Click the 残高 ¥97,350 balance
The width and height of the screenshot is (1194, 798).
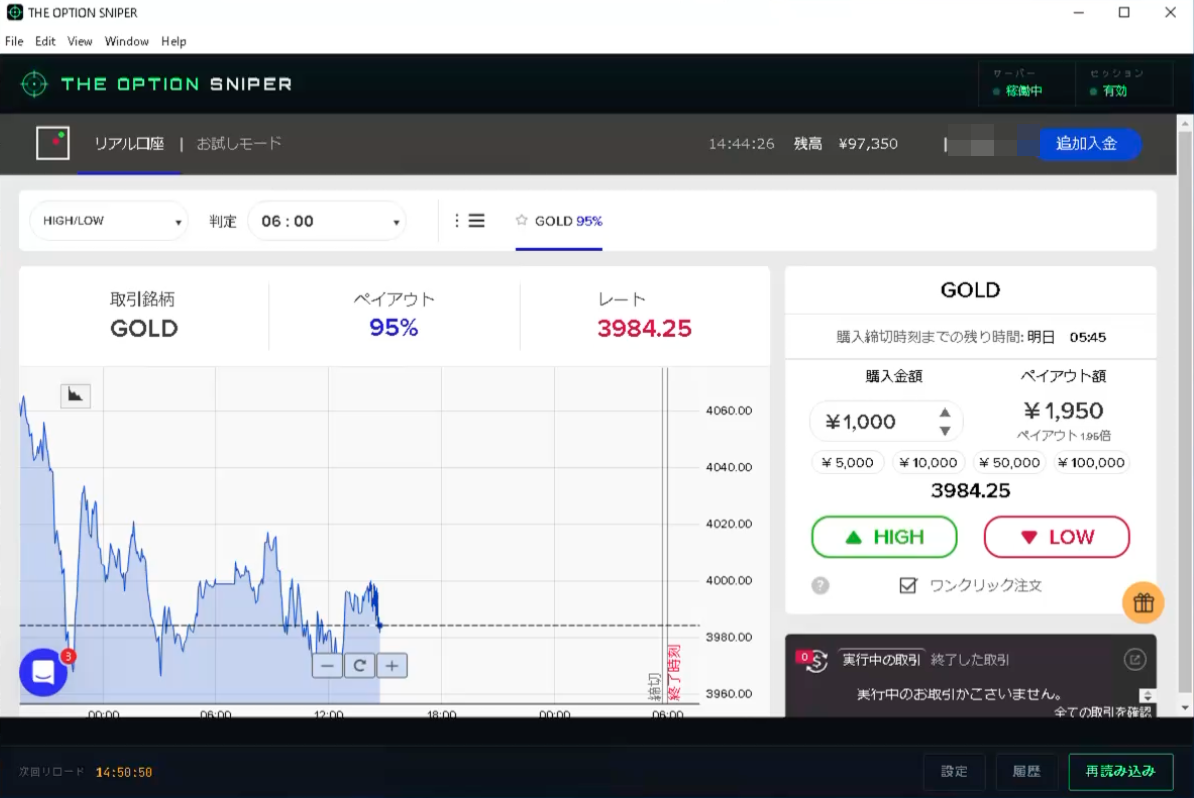(846, 143)
